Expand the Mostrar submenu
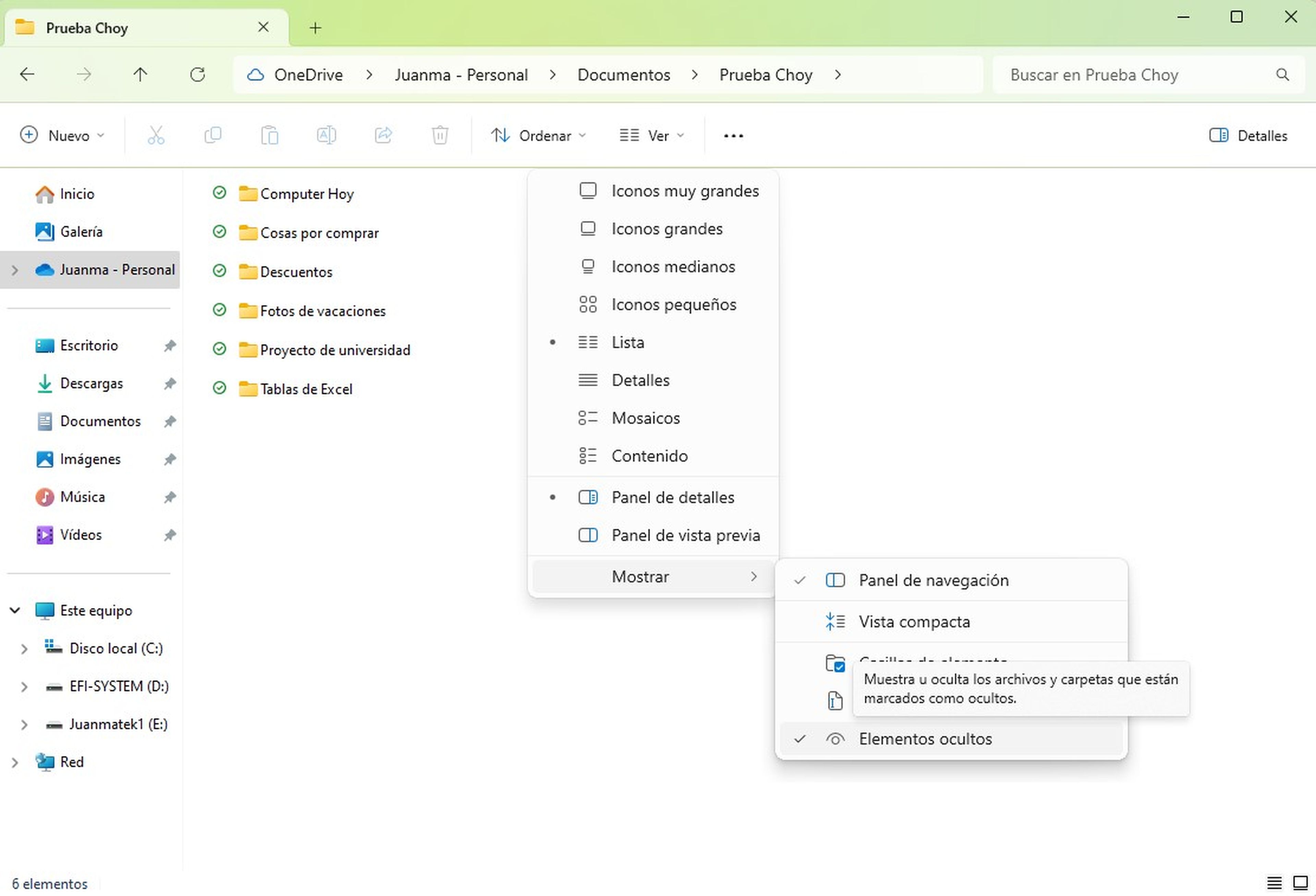 click(x=653, y=577)
